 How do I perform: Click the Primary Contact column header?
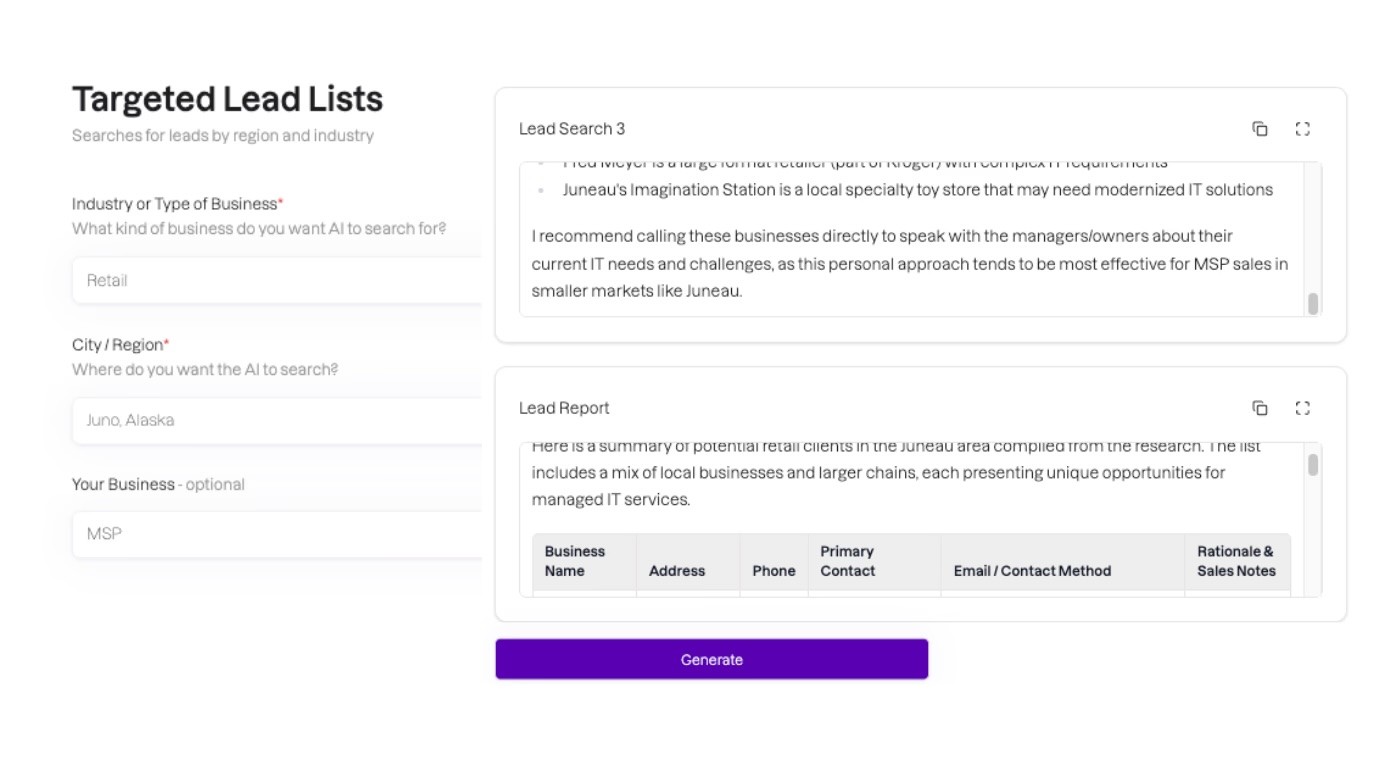pyautogui.click(x=847, y=561)
